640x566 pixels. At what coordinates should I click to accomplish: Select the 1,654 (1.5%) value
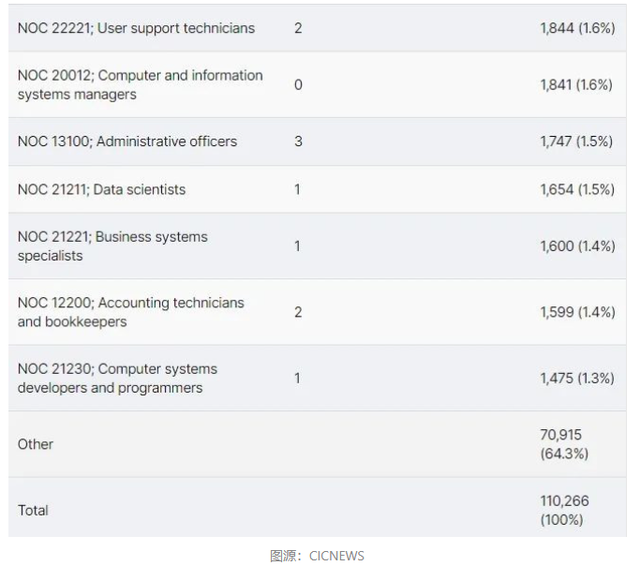(576, 189)
